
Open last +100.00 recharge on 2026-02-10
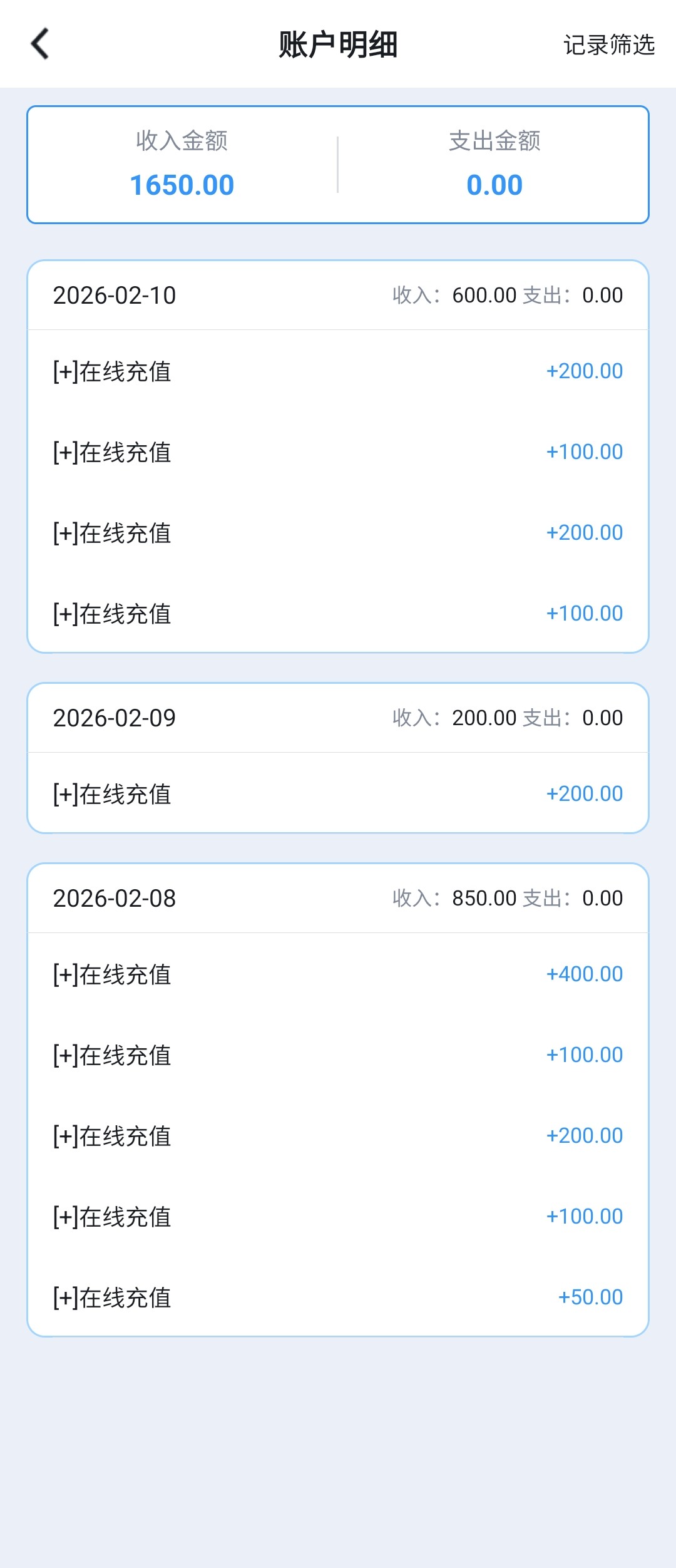coord(338,614)
